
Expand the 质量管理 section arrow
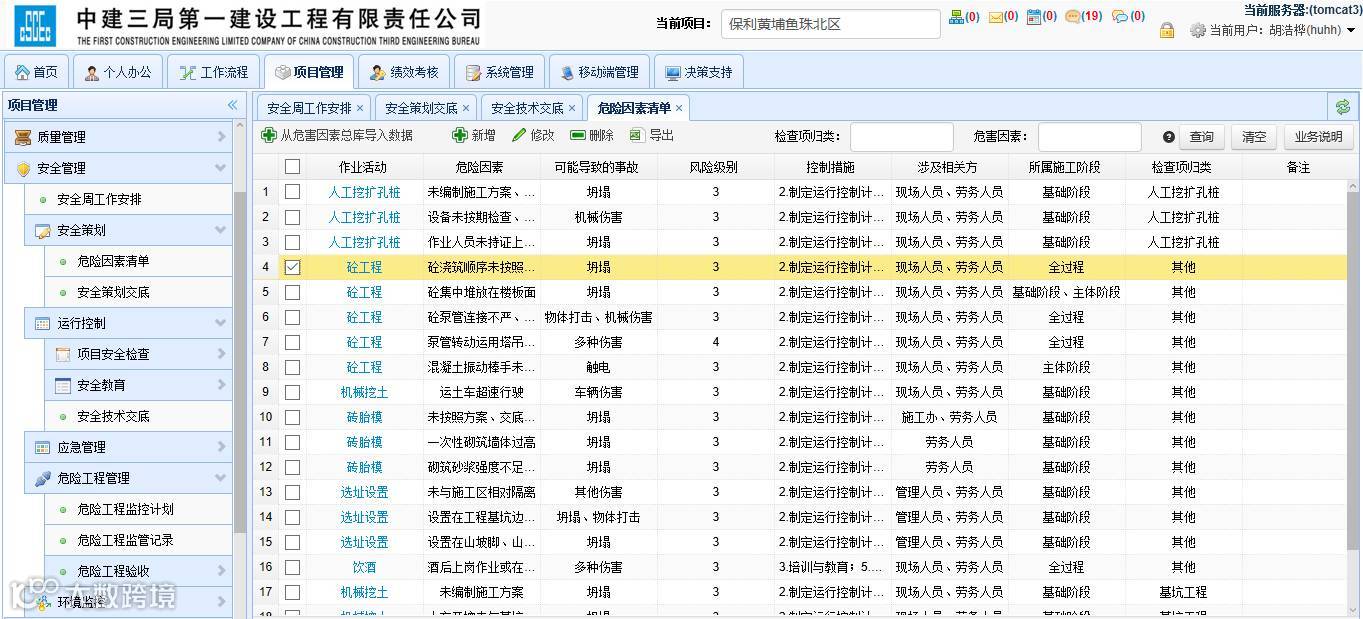[x=221, y=137]
